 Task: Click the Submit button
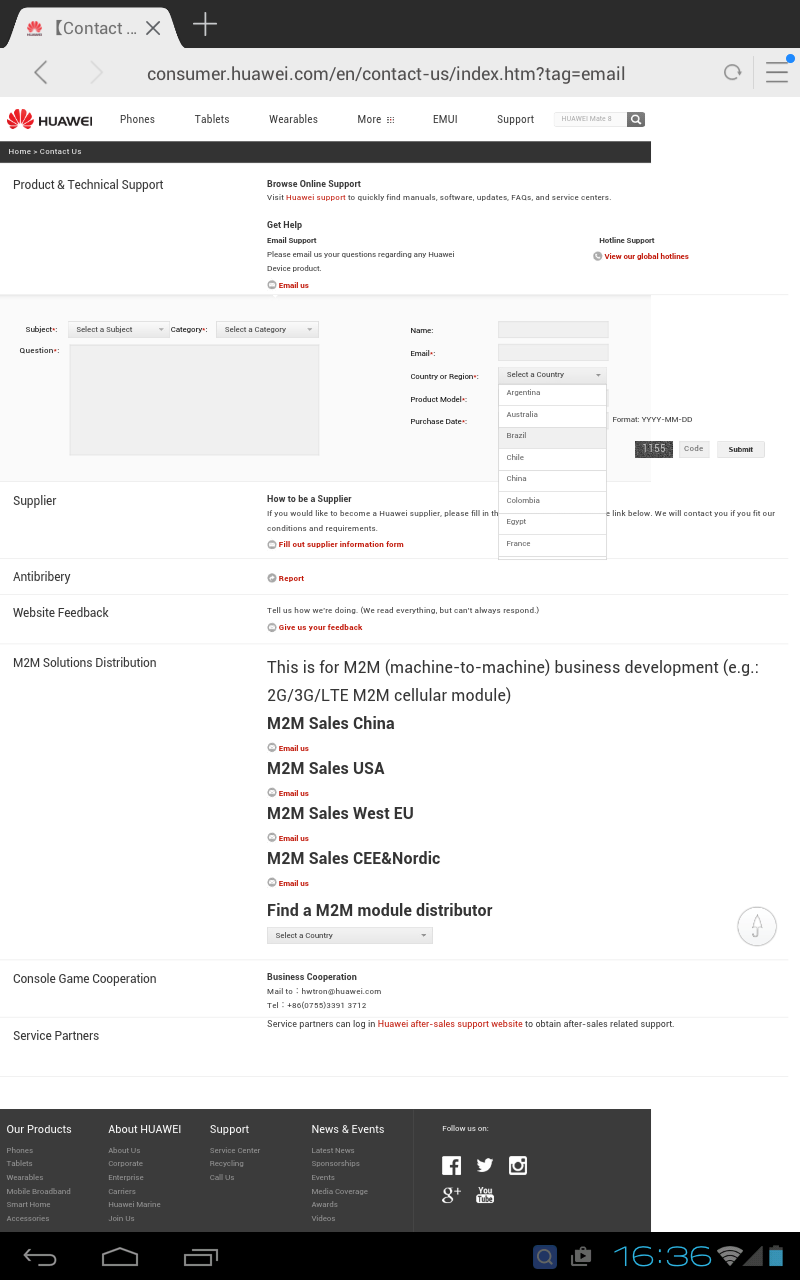coord(740,450)
